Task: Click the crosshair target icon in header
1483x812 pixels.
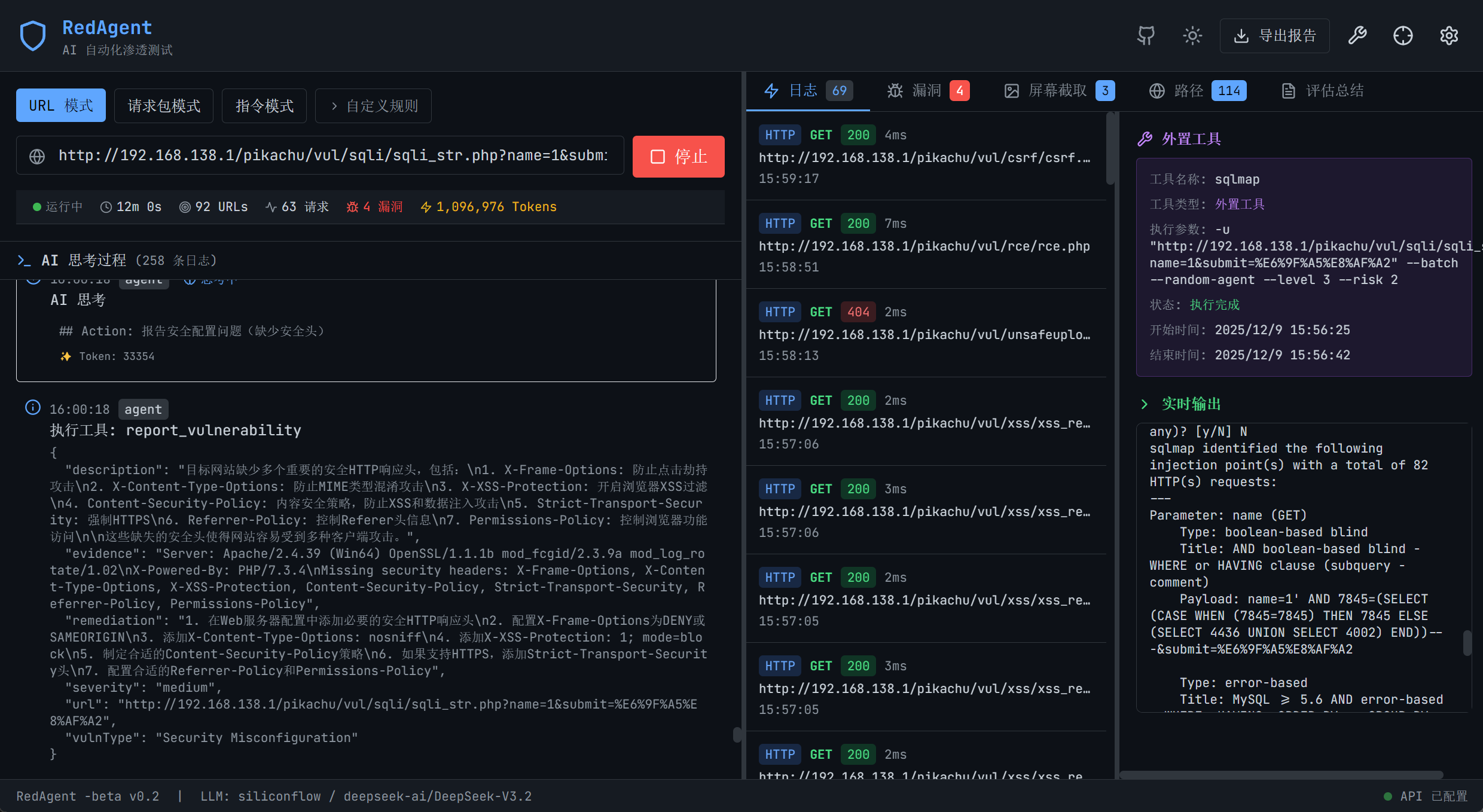Action: tap(1403, 36)
